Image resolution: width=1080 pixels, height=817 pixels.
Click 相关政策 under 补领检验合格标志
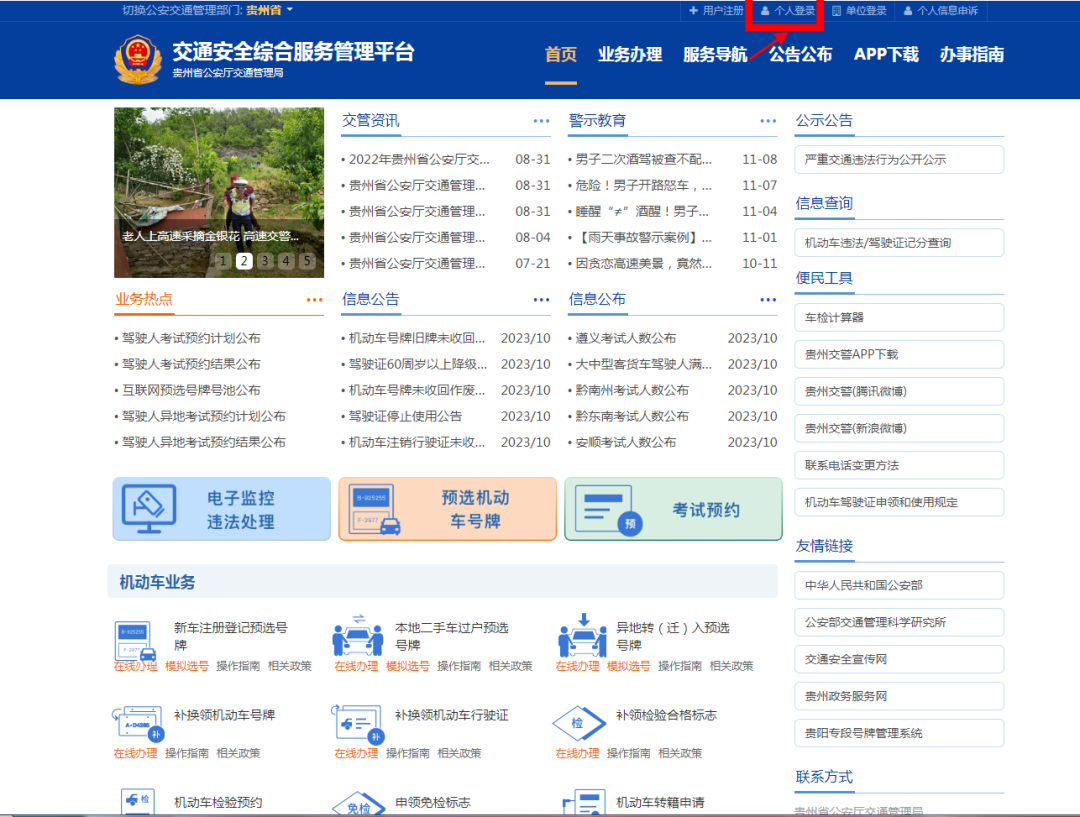point(680,754)
